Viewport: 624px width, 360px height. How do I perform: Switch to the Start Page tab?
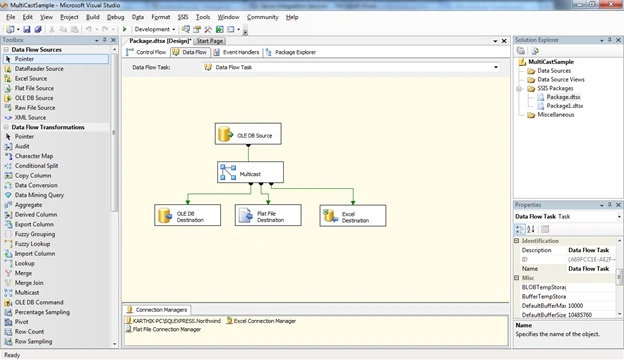210,41
